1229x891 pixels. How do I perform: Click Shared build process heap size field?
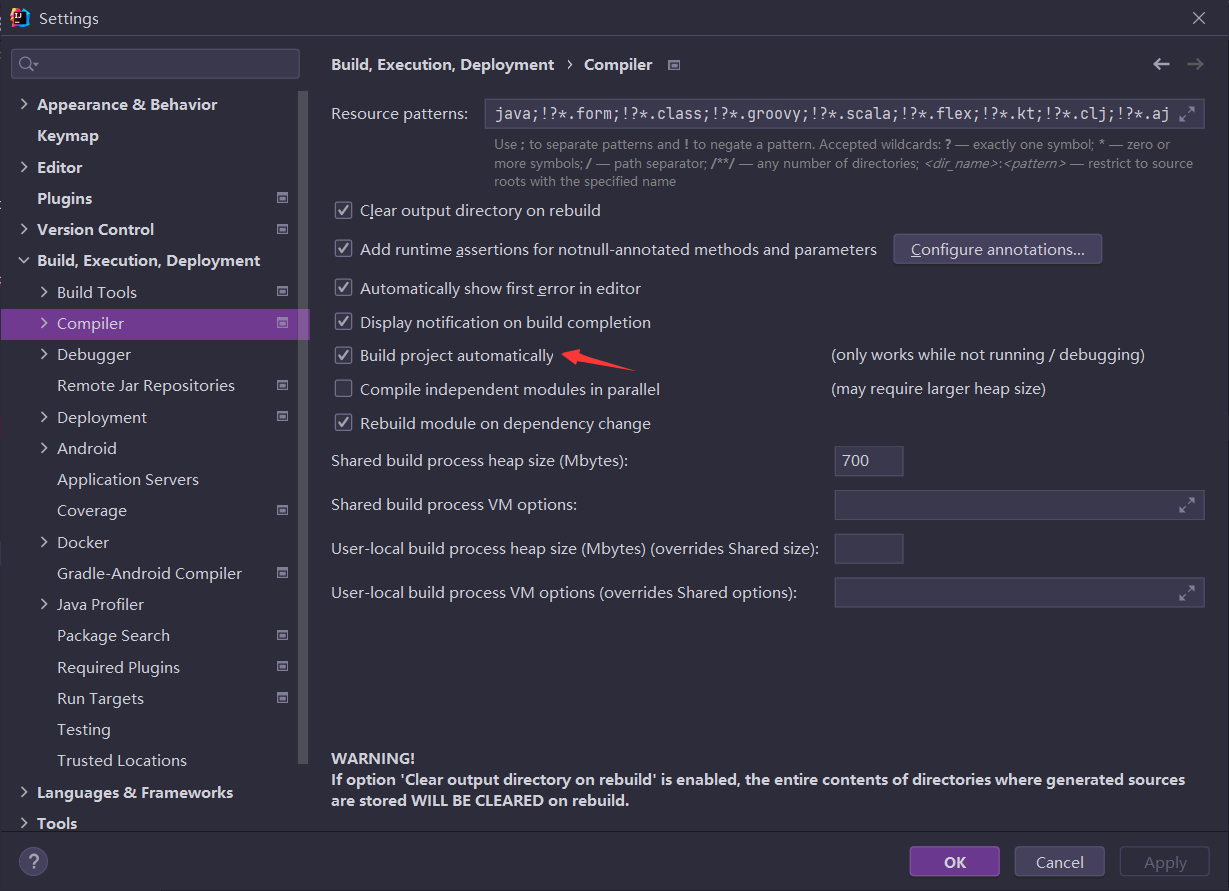(869, 461)
